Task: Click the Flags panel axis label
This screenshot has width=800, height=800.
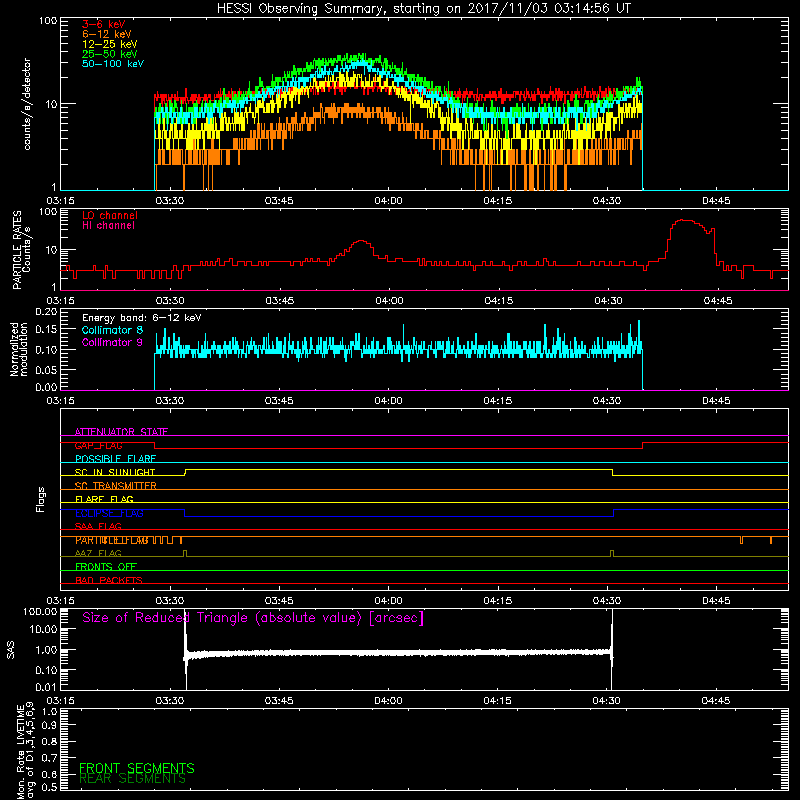Action: [x=41, y=499]
